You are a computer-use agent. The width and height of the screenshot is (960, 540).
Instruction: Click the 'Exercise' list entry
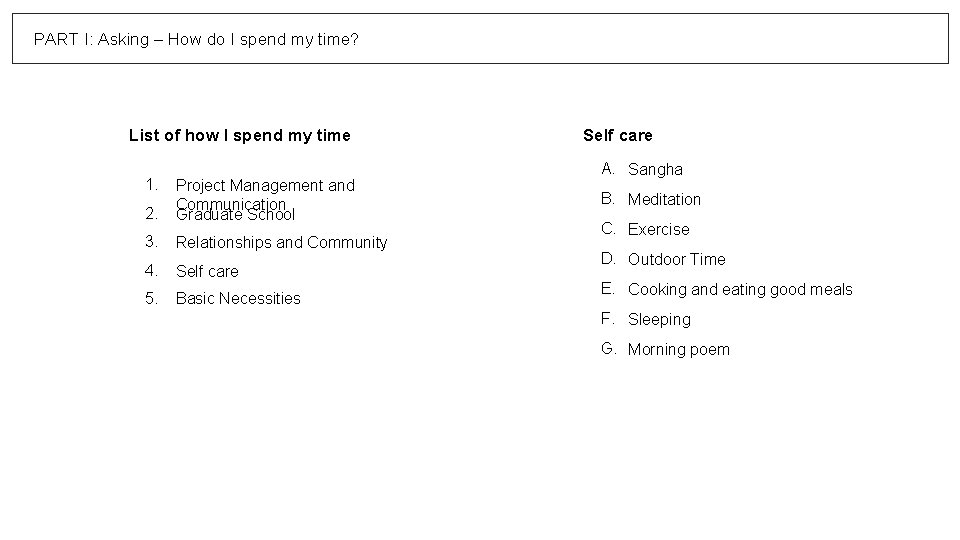click(659, 229)
